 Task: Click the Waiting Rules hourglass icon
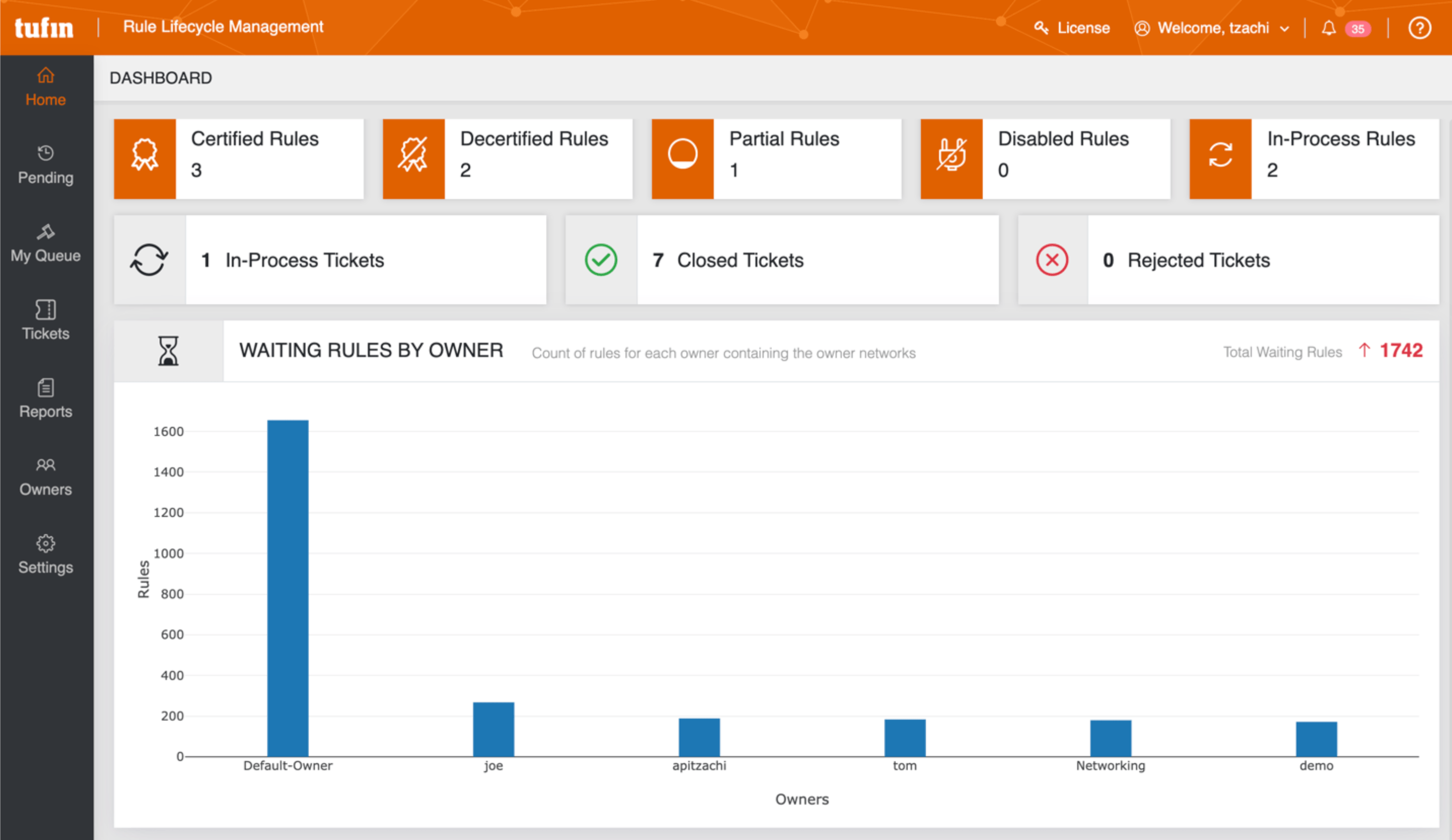168,350
